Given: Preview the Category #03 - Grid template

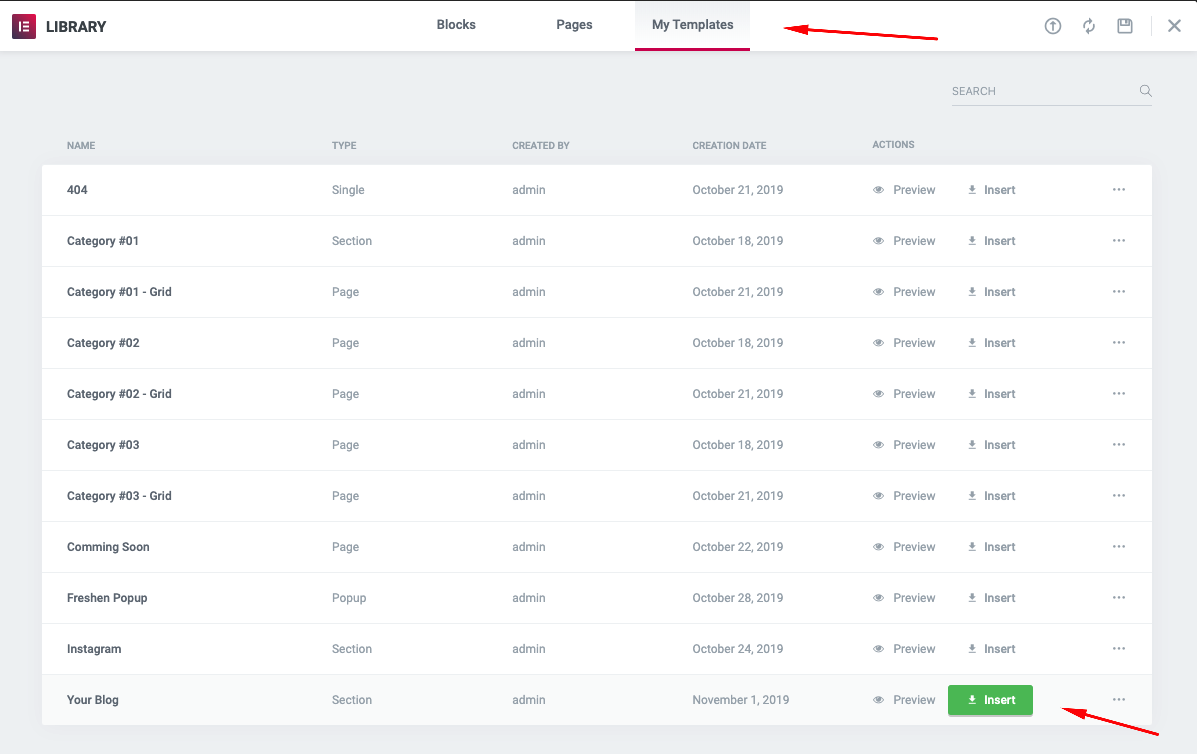Looking at the screenshot, I should 904,496.
